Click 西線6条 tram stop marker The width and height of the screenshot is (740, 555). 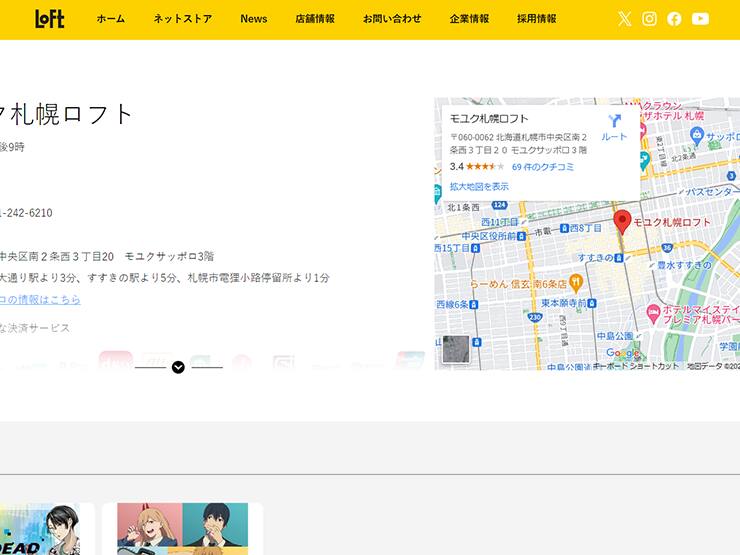coord(474,305)
